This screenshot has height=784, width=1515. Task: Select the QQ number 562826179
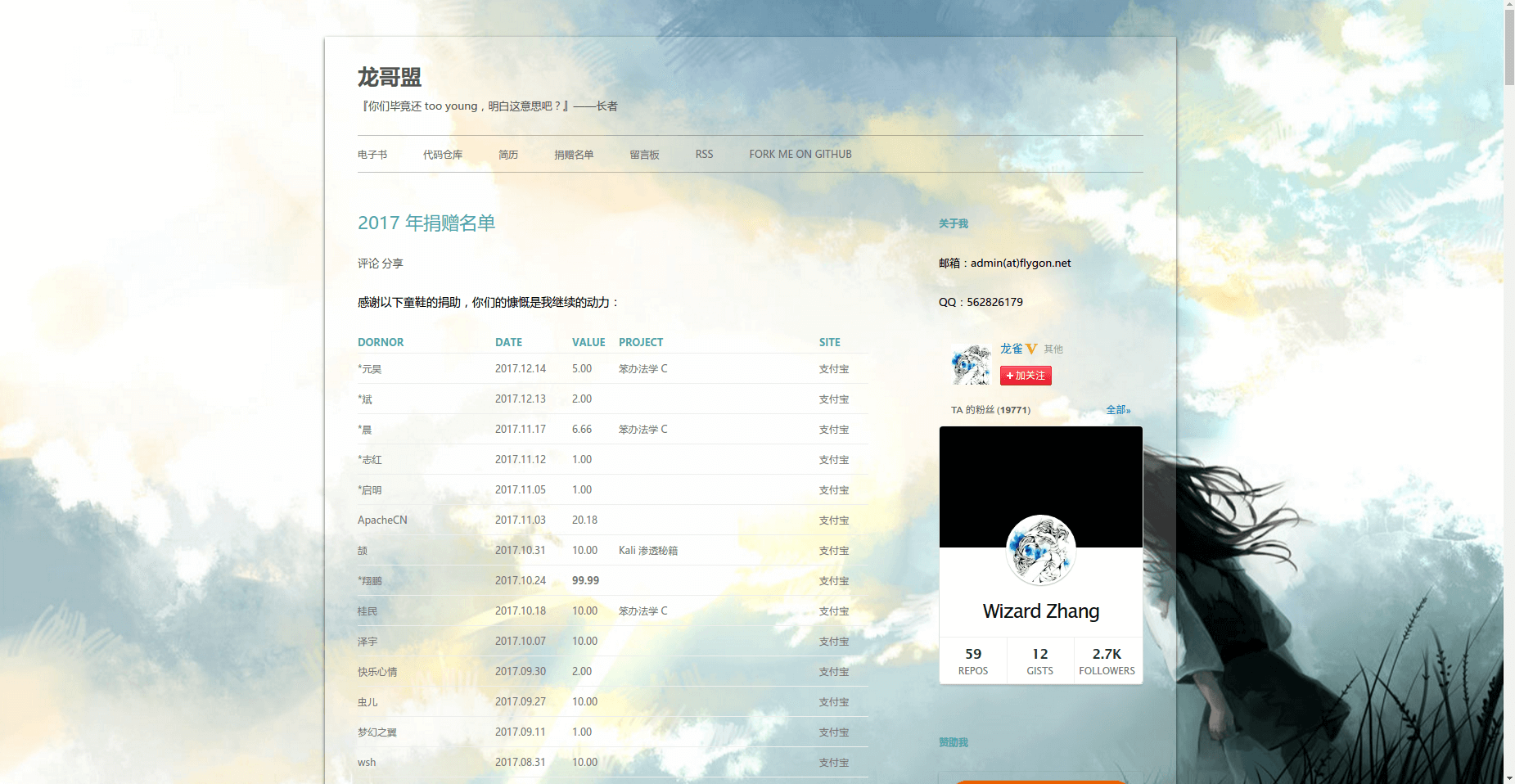(x=994, y=302)
